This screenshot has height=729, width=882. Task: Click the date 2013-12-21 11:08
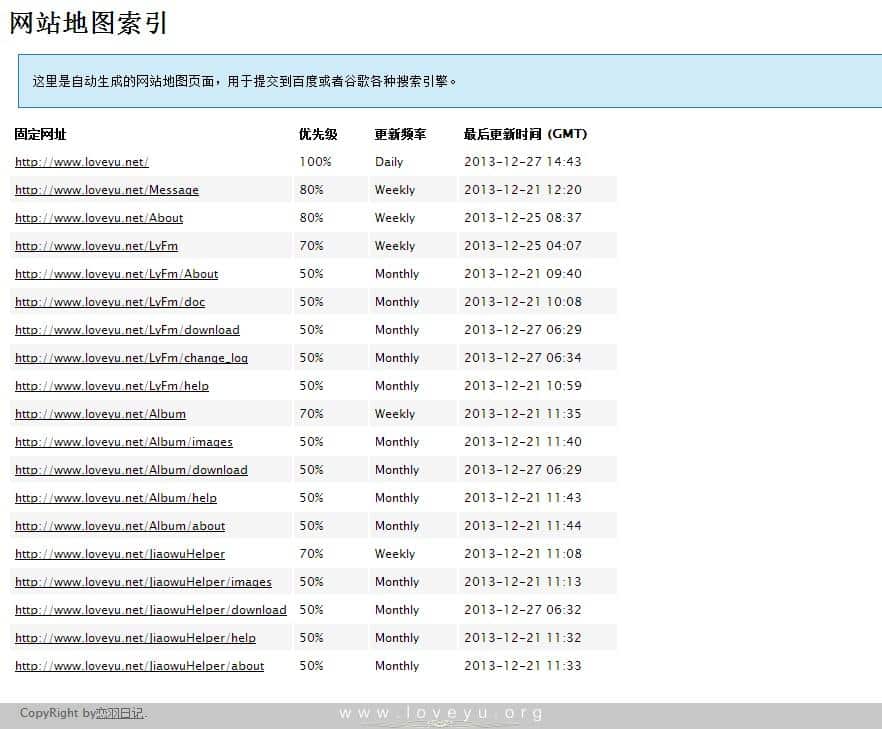[x=523, y=554]
